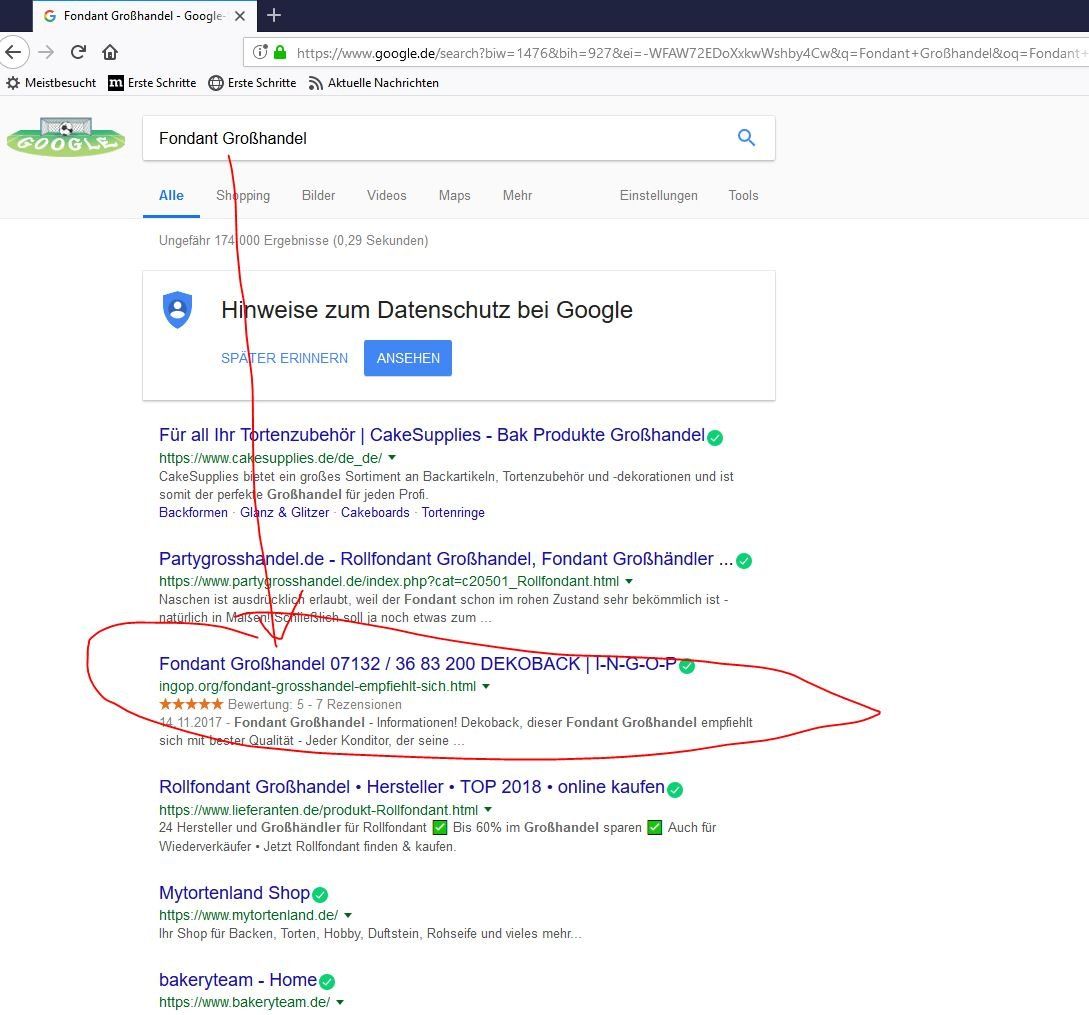This screenshot has height=1015, width=1089.
Task: Click the browser forward arrow button
Action: click(47, 52)
